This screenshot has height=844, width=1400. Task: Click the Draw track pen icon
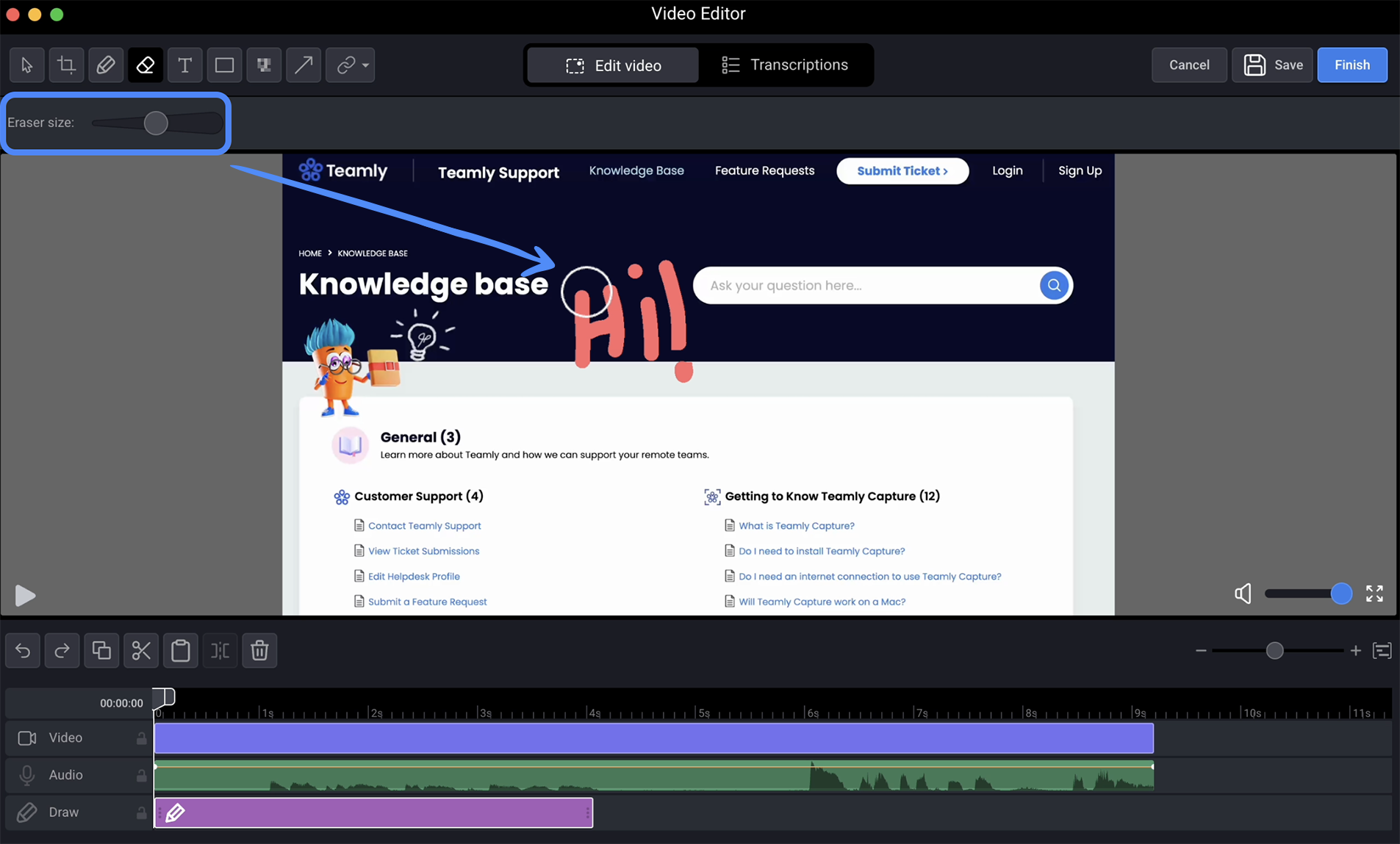click(x=27, y=812)
